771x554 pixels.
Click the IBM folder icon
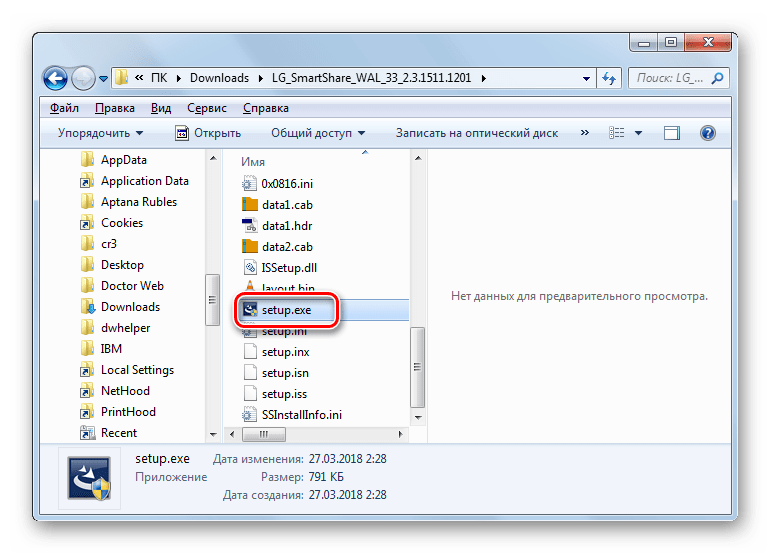point(88,349)
